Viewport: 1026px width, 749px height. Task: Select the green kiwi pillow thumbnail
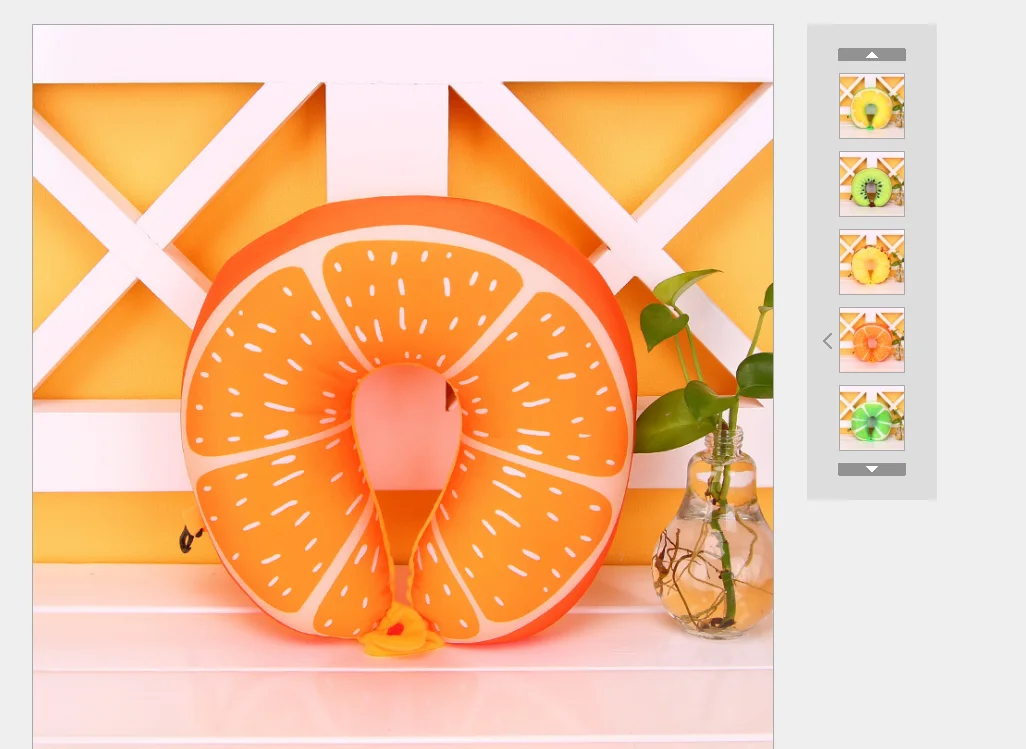tap(872, 184)
